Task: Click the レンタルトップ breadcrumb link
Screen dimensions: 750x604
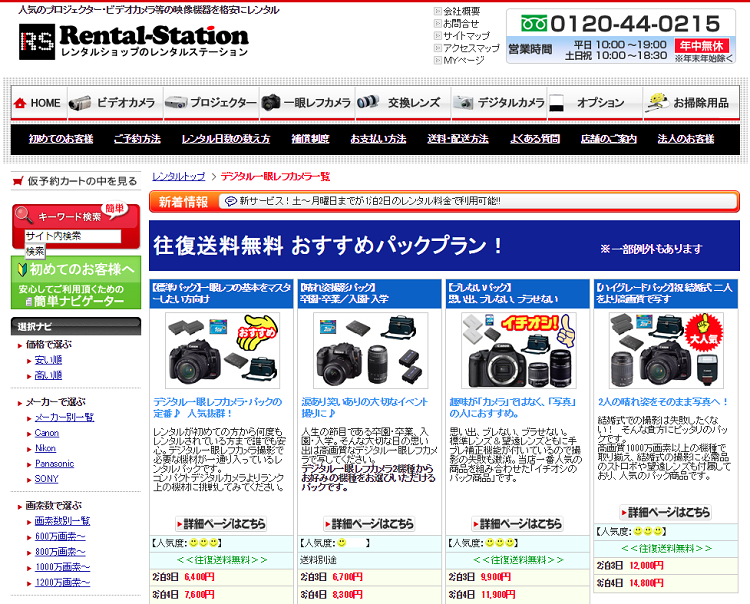Action: (179, 176)
